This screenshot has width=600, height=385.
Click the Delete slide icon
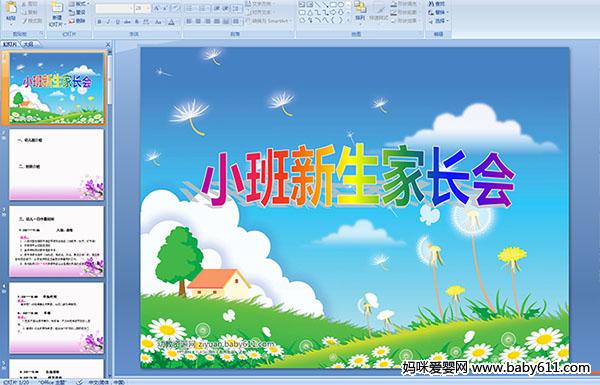[72, 21]
